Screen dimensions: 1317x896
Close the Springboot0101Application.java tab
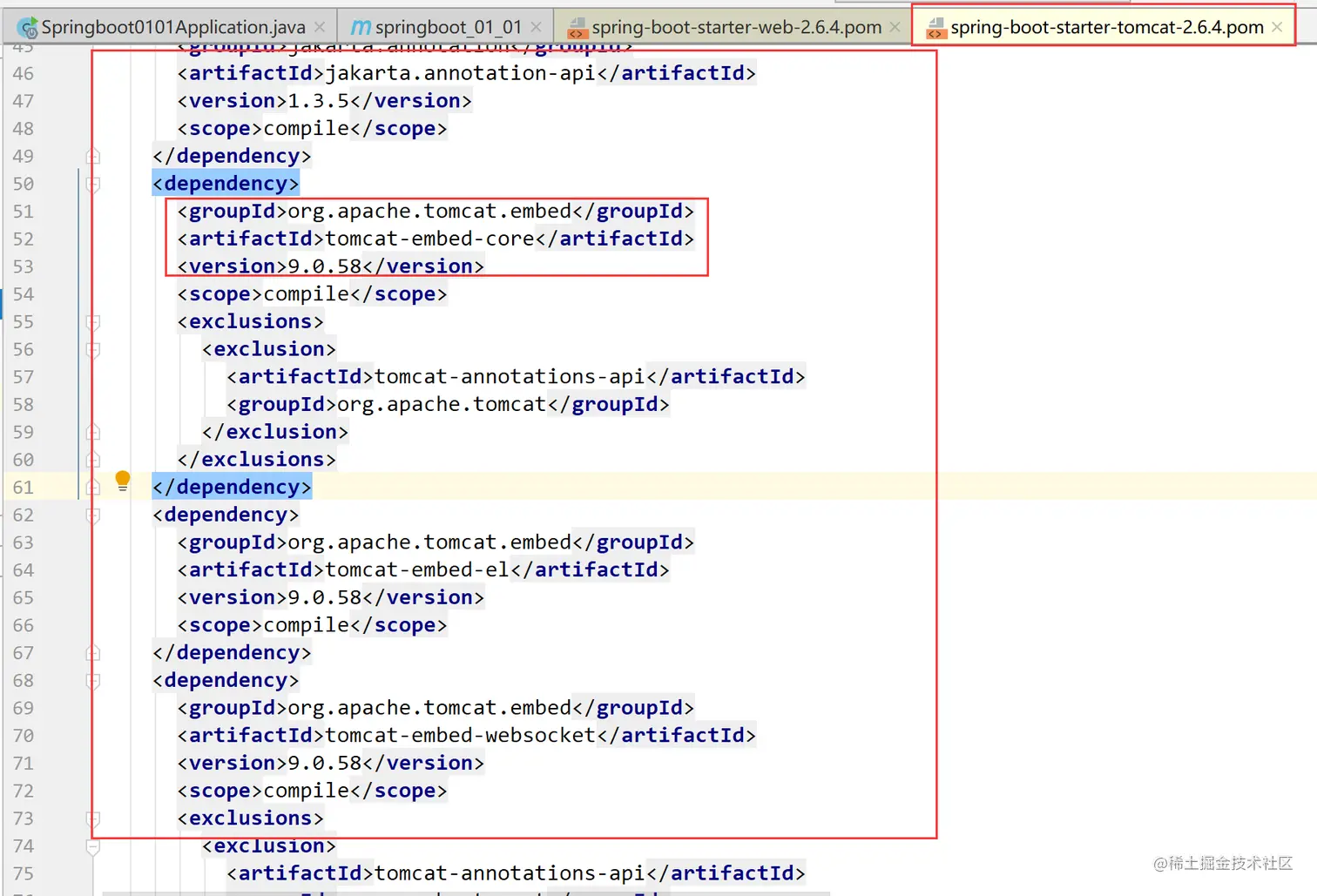(320, 27)
